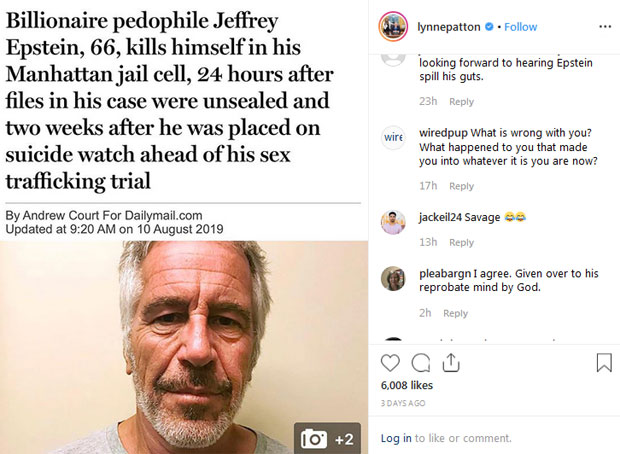620x454 pixels.
Task: Reply to pleabargn's comment
Action: [x=455, y=313]
